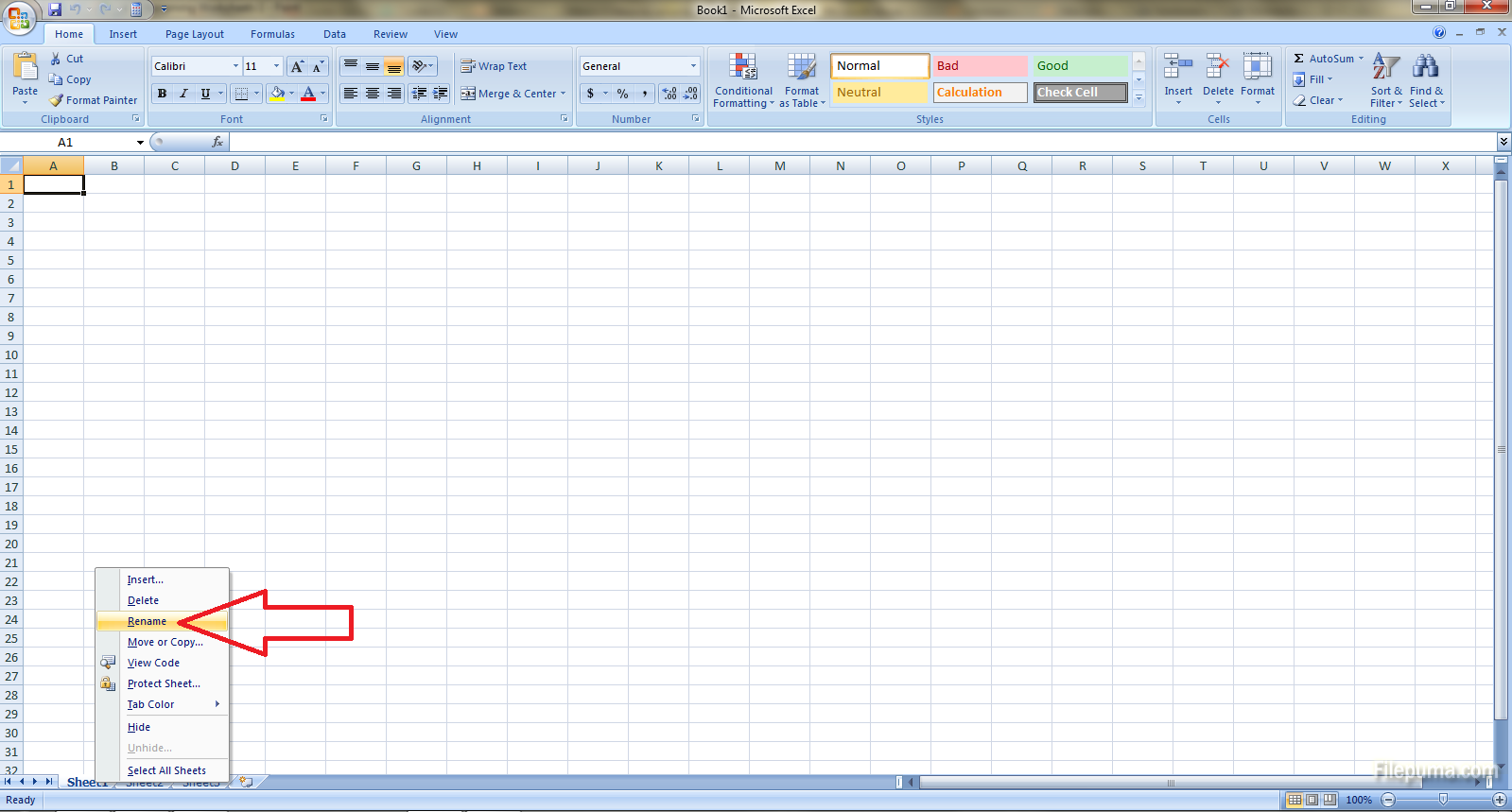Viewport: 1512px width, 812px height.
Task: Open Sort & Filter options
Action: (1386, 80)
